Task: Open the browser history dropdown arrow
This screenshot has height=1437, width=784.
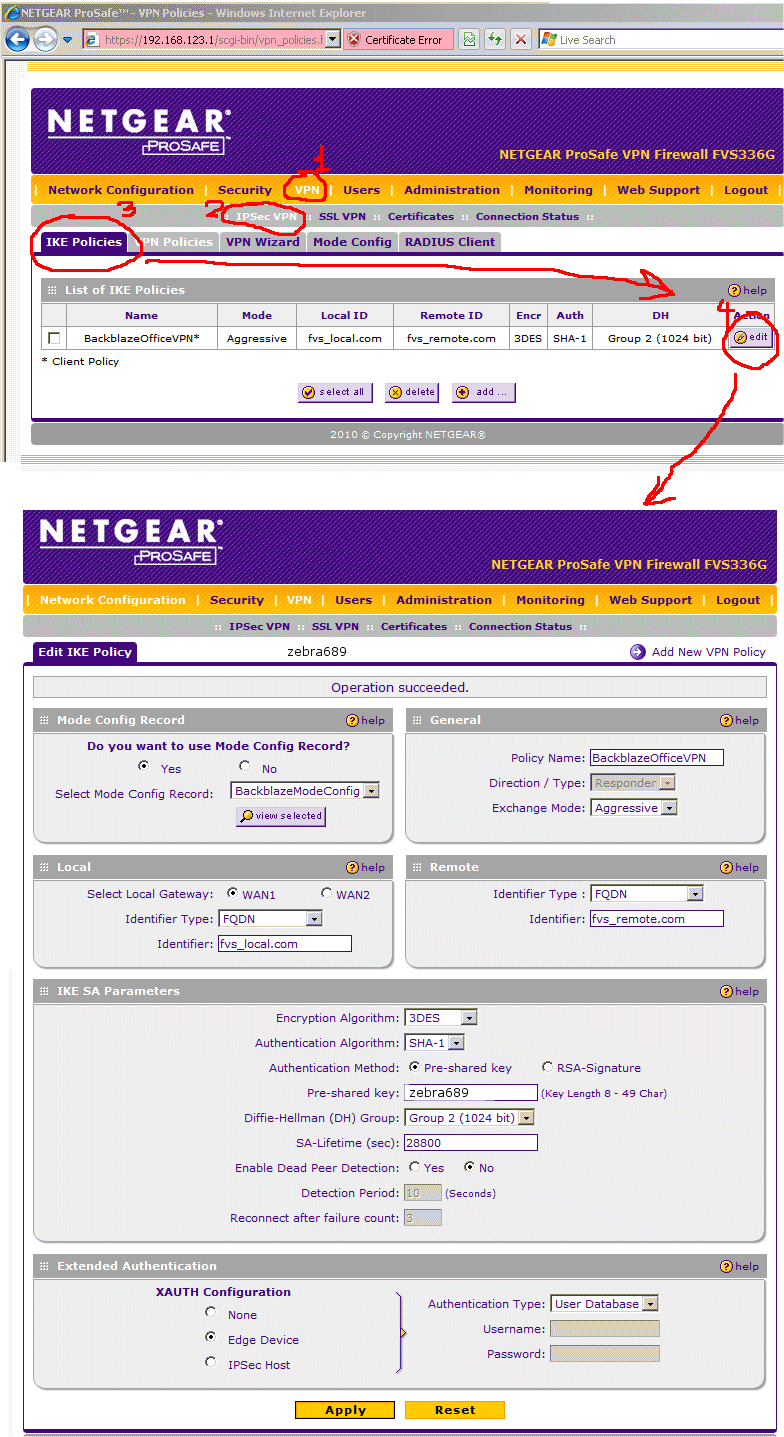Action: click(68, 40)
